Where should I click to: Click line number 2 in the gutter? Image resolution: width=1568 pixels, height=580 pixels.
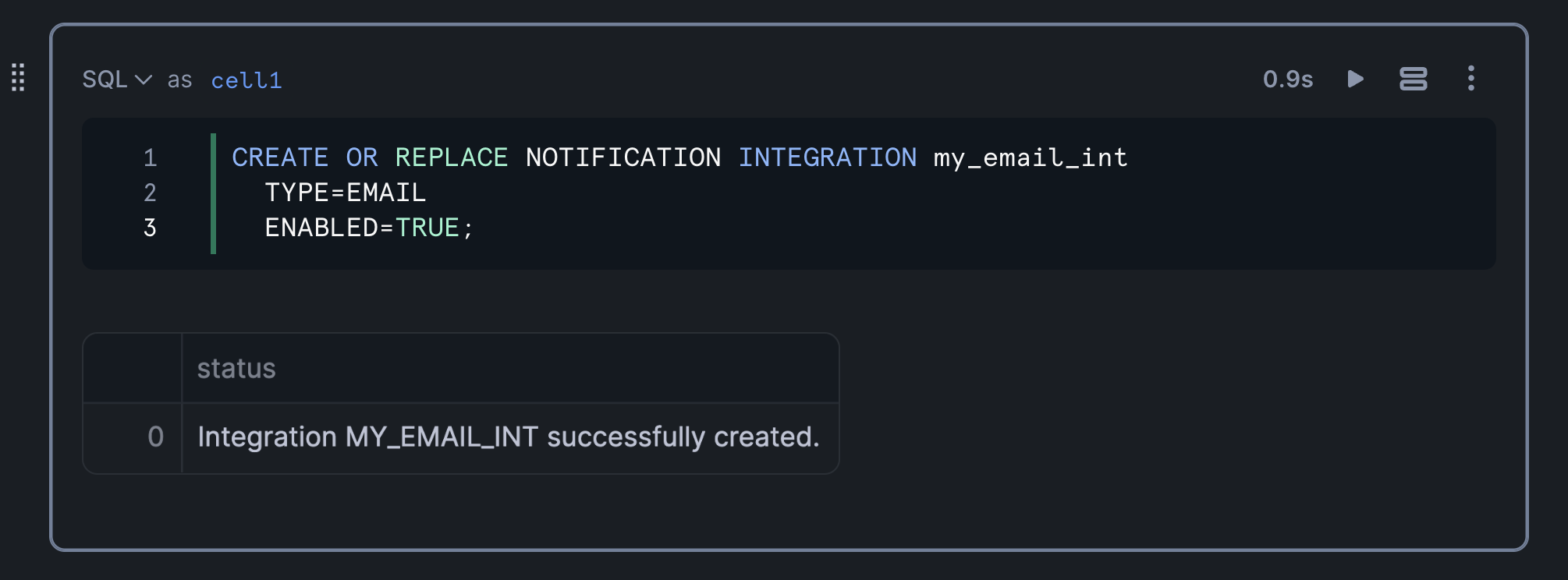pos(151,193)
